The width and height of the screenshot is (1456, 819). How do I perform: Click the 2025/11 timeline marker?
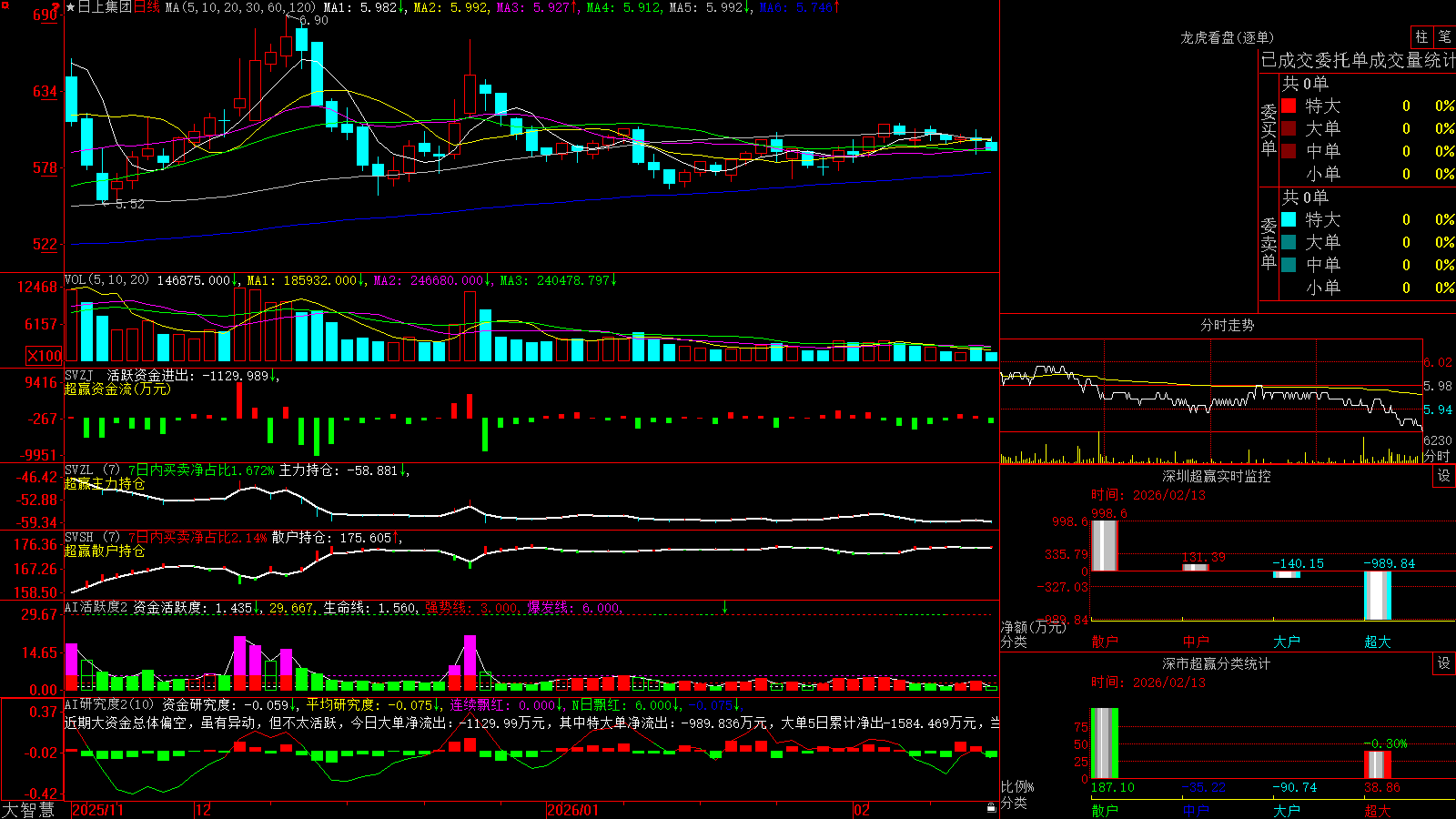[x=97, y=810]
